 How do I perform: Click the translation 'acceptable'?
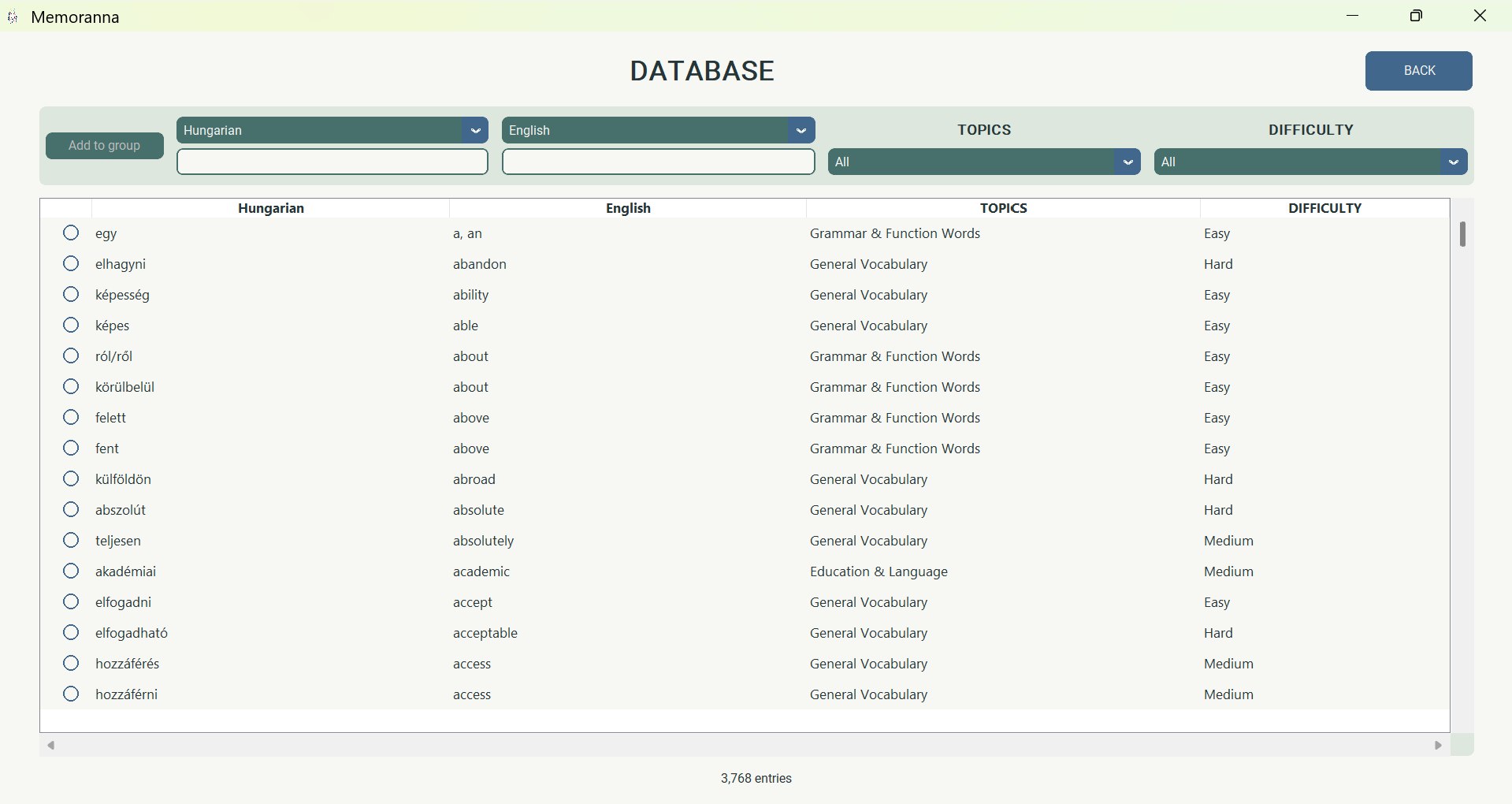485,634
